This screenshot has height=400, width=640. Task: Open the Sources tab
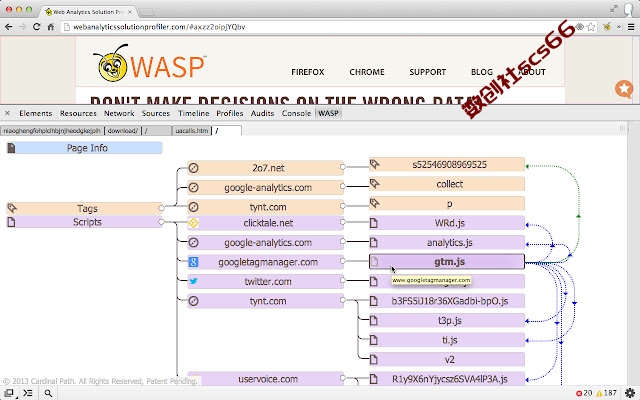(x=156, y=113)
